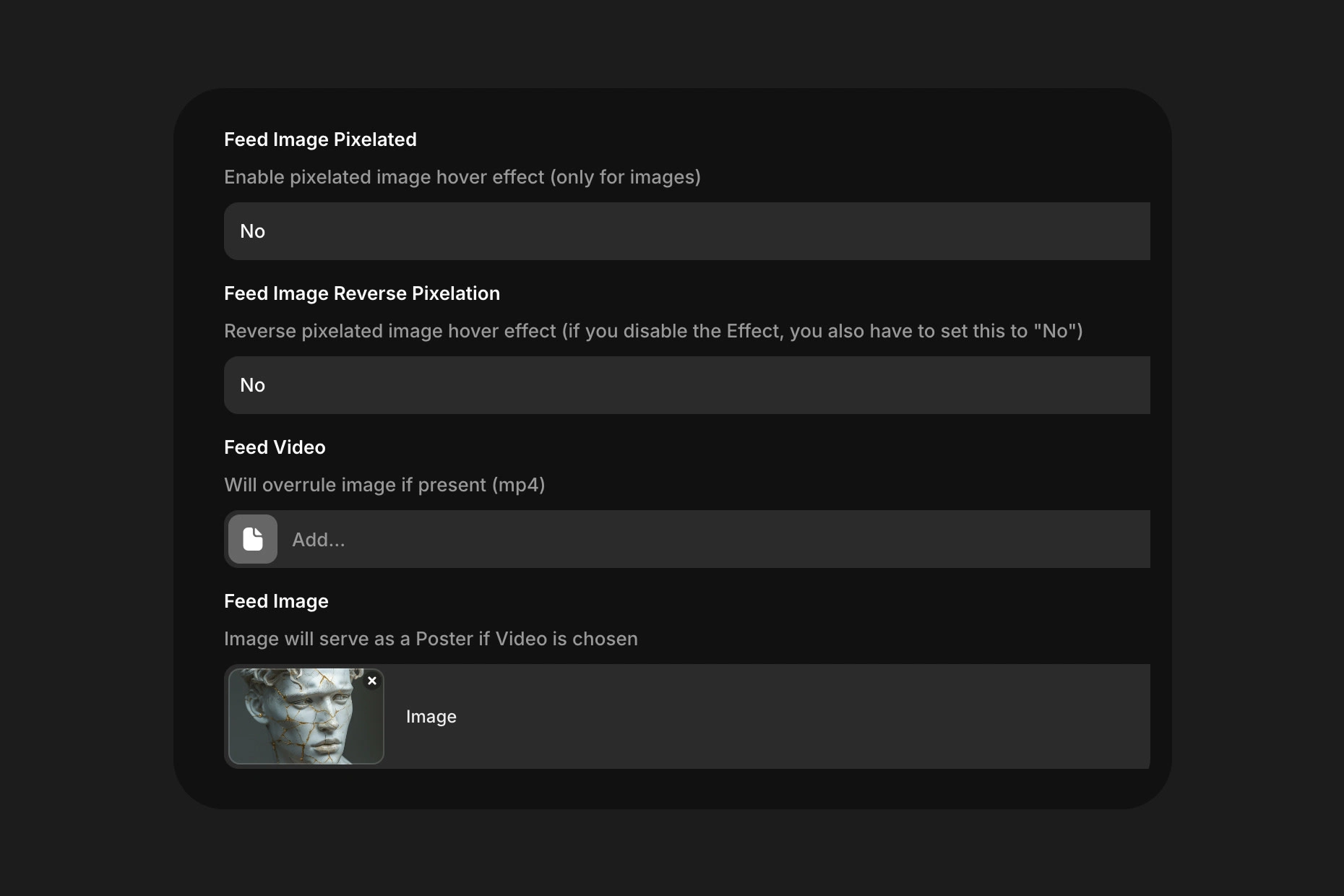Select the Feed Image Pixelated heading
This screenshot has height=896, width=1344.
[320, 139]
